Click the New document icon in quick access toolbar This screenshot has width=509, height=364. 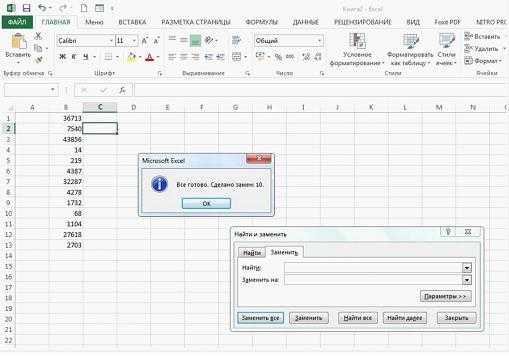pyautogui.click(x=84, y=8)
